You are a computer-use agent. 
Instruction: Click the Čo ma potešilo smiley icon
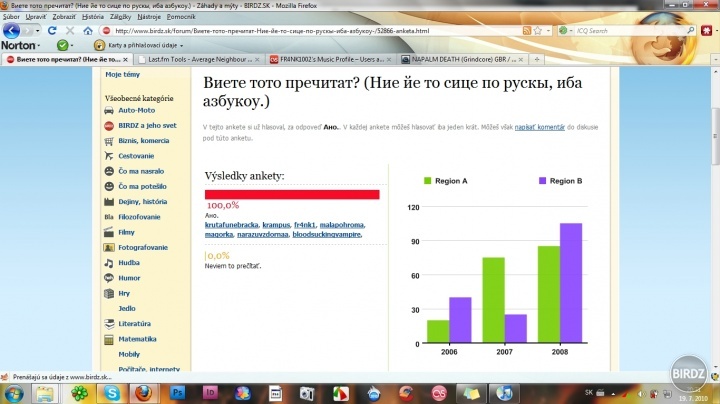pos(109,186)
